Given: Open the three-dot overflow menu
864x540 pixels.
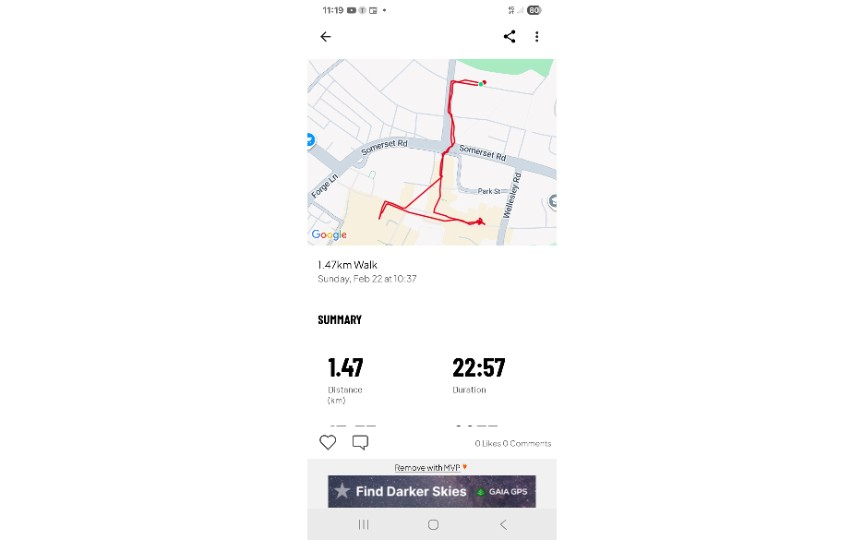Looking at the screenshot, I should pyautogui.click(x=537, y=37).
